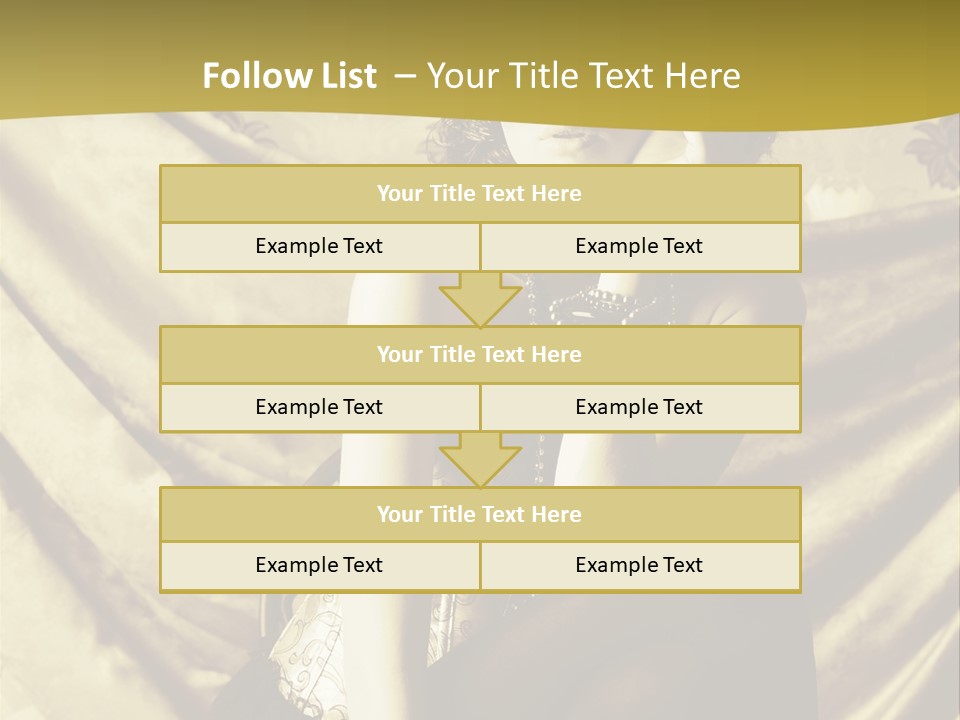The height and width of the screenshot is (720, 960).
Task: Click the dash separator in the slide title
Action: [405, 76]
